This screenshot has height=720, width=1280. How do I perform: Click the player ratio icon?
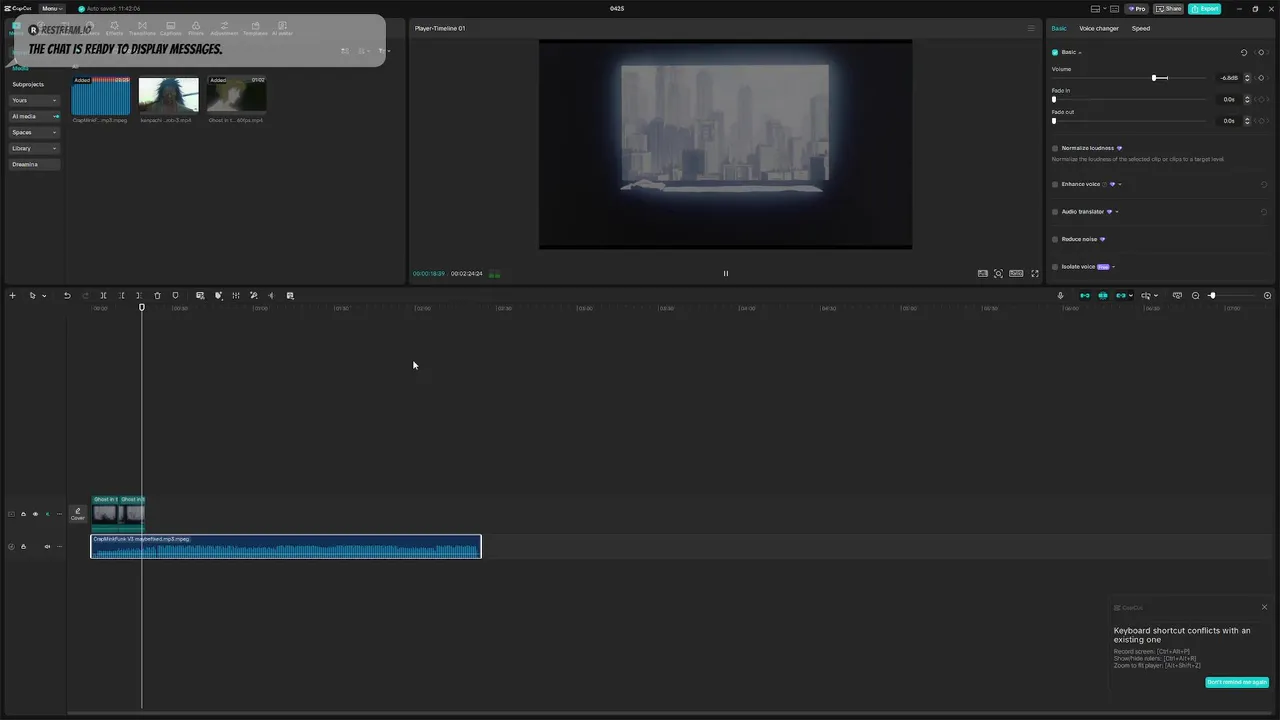tap(1016, 273)
